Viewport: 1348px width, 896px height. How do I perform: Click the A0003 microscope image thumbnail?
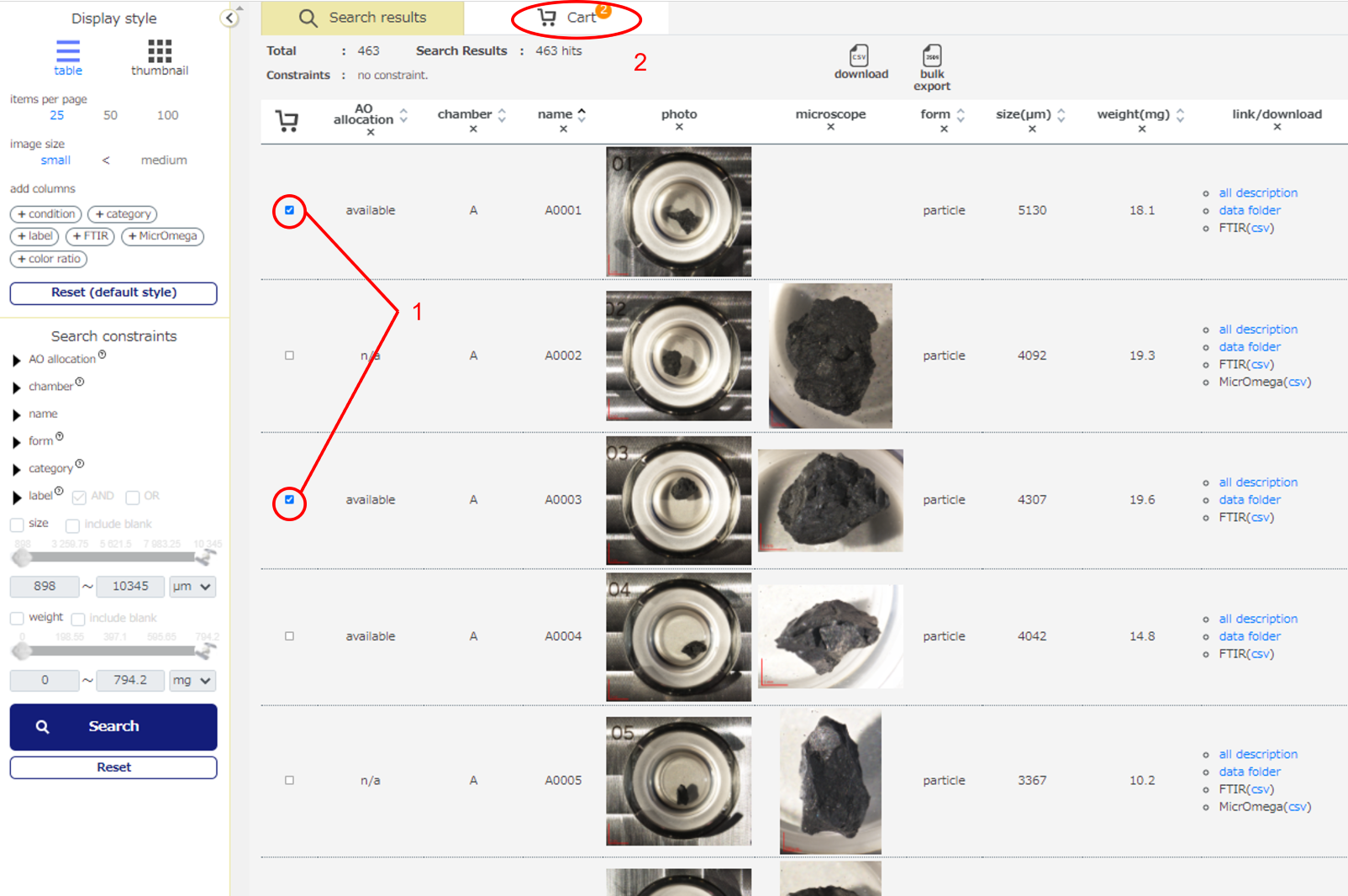(829, 500)
